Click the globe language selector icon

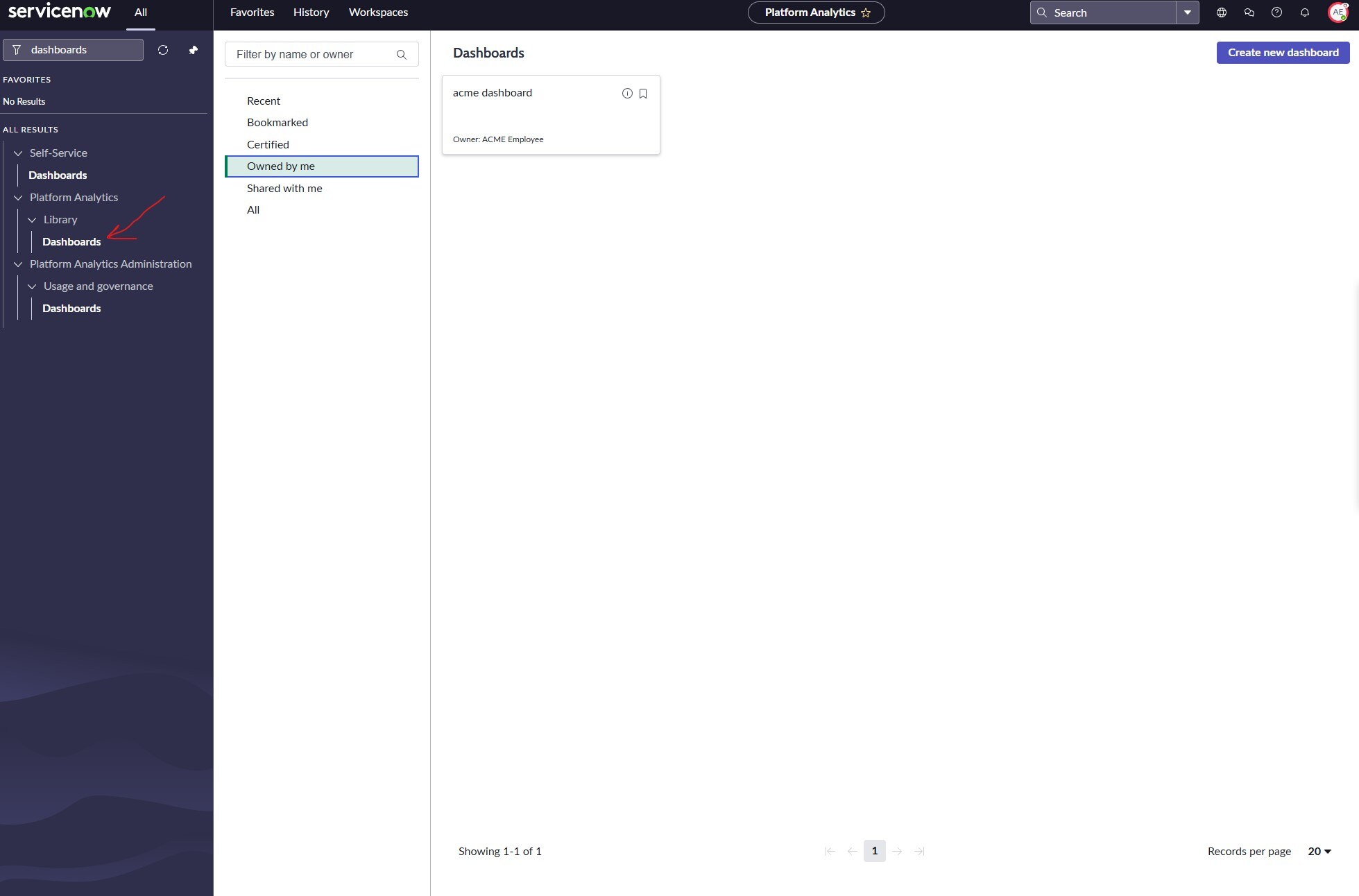pos(1221,12)
